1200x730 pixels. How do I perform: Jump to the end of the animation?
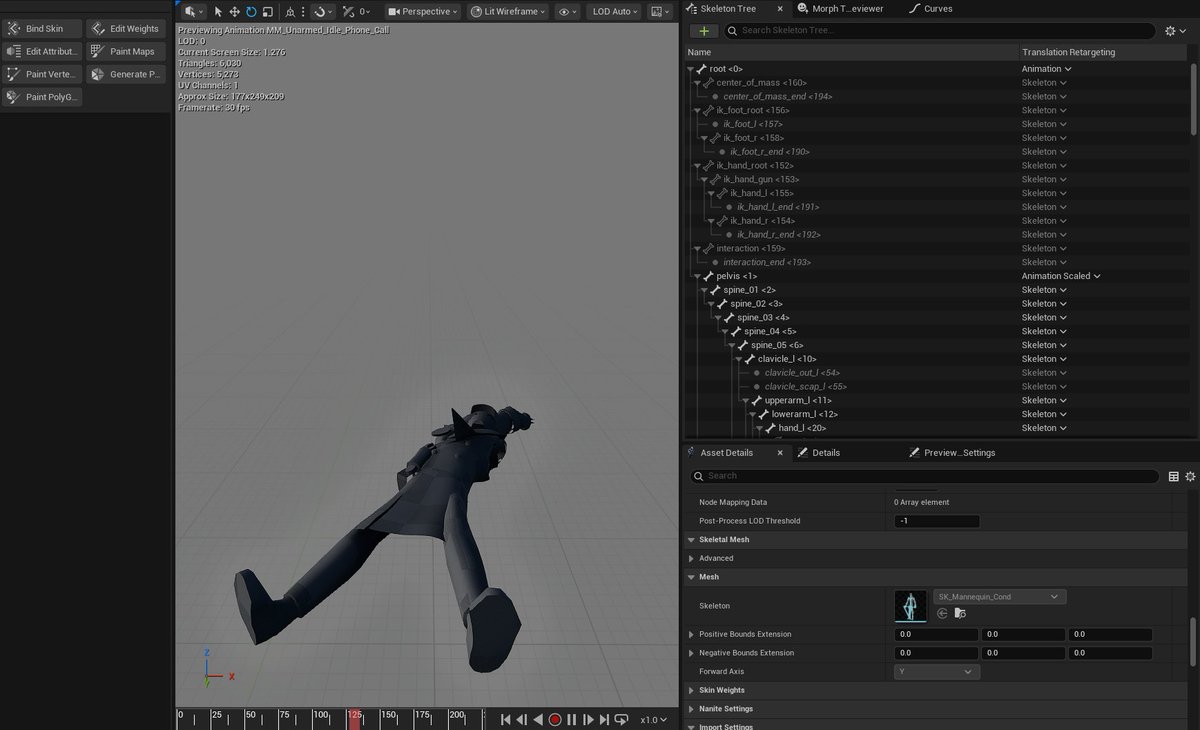pyautogui.click(x=604, y=719)
